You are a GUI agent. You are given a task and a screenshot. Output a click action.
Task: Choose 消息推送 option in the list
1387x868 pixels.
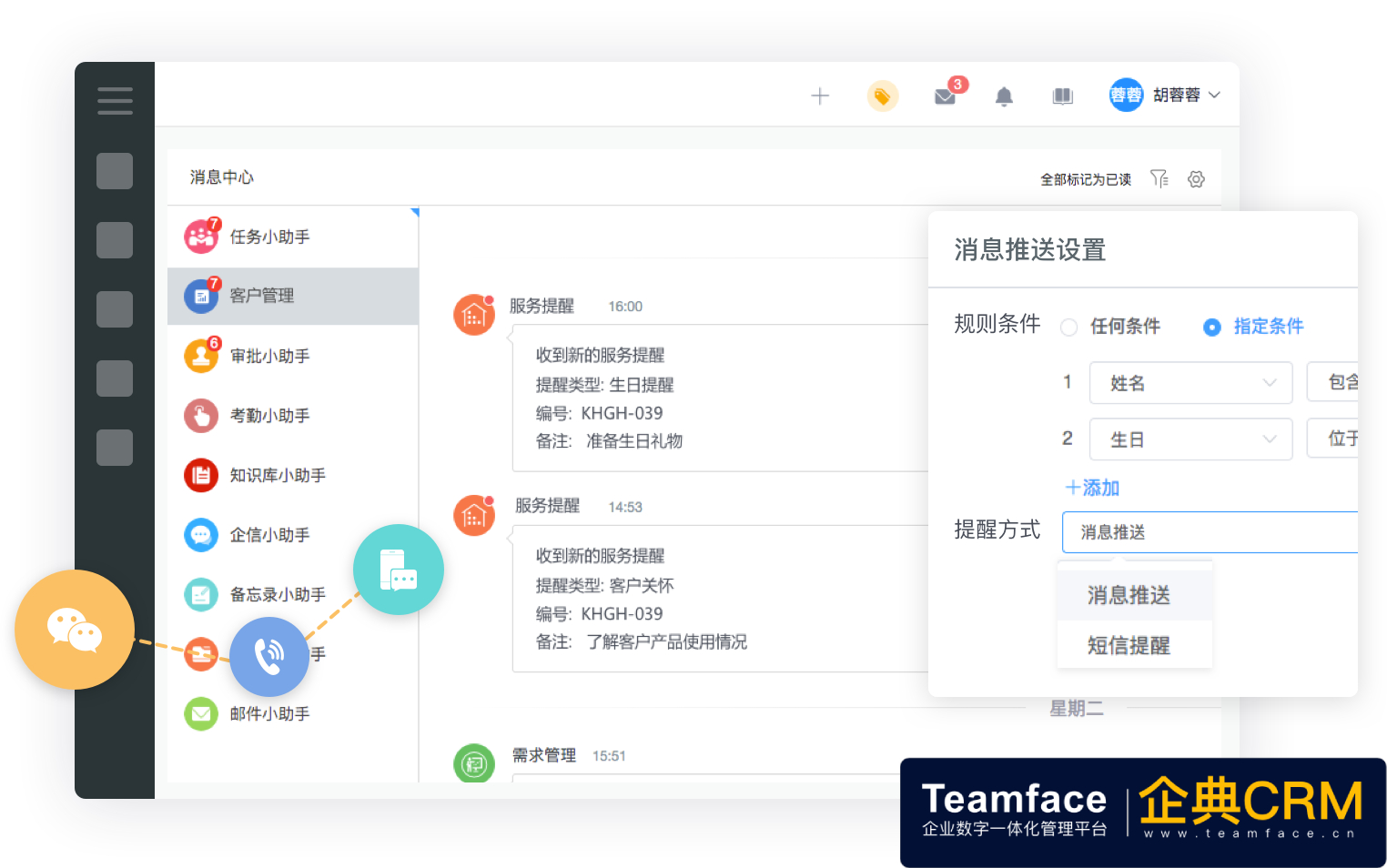point(1129,595)
